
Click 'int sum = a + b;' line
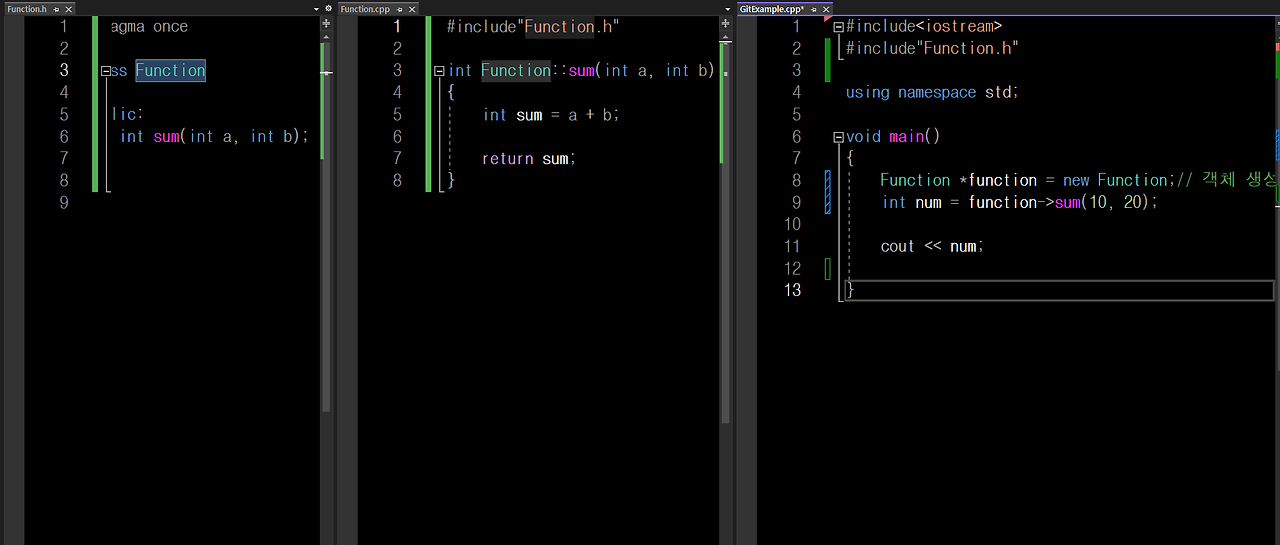(x=551, y=115)
